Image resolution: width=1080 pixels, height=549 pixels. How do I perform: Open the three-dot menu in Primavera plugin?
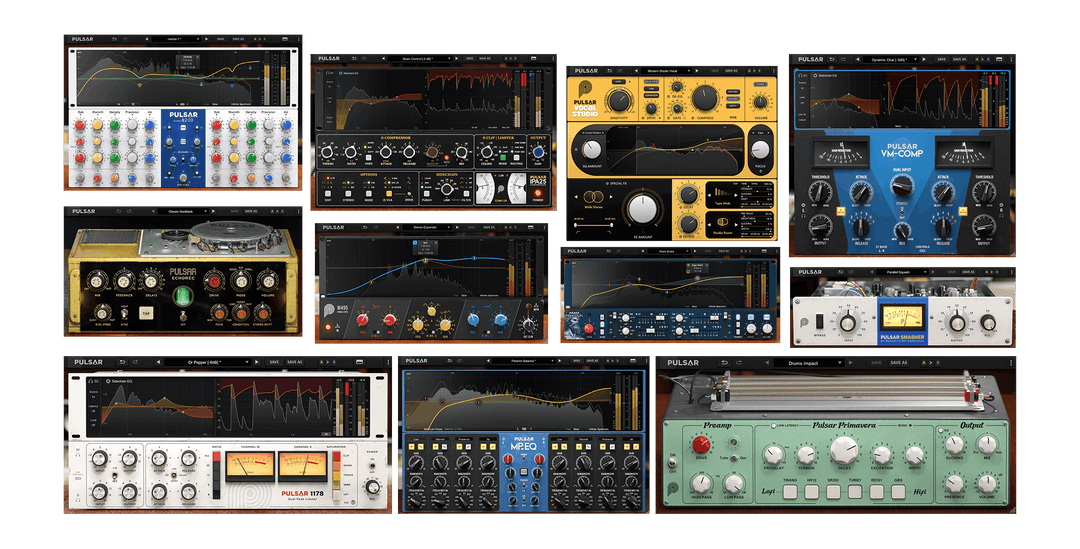(x=1011, y=362)
